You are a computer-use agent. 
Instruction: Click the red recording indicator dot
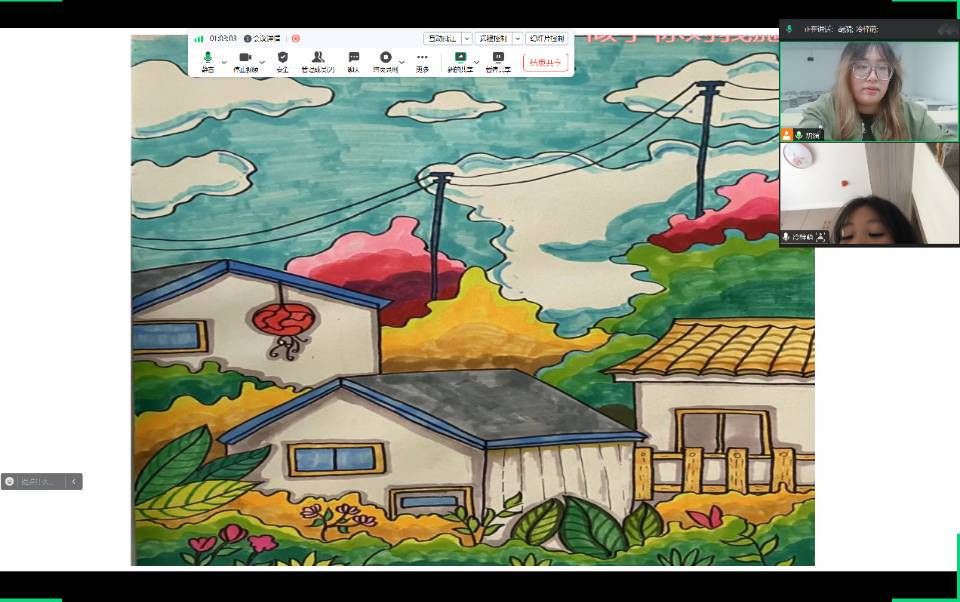[x=296, y=38]
